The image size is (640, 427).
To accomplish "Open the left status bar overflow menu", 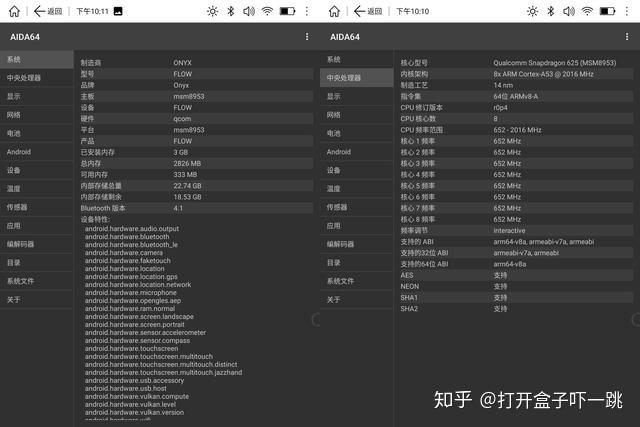I will coord(307,11).
